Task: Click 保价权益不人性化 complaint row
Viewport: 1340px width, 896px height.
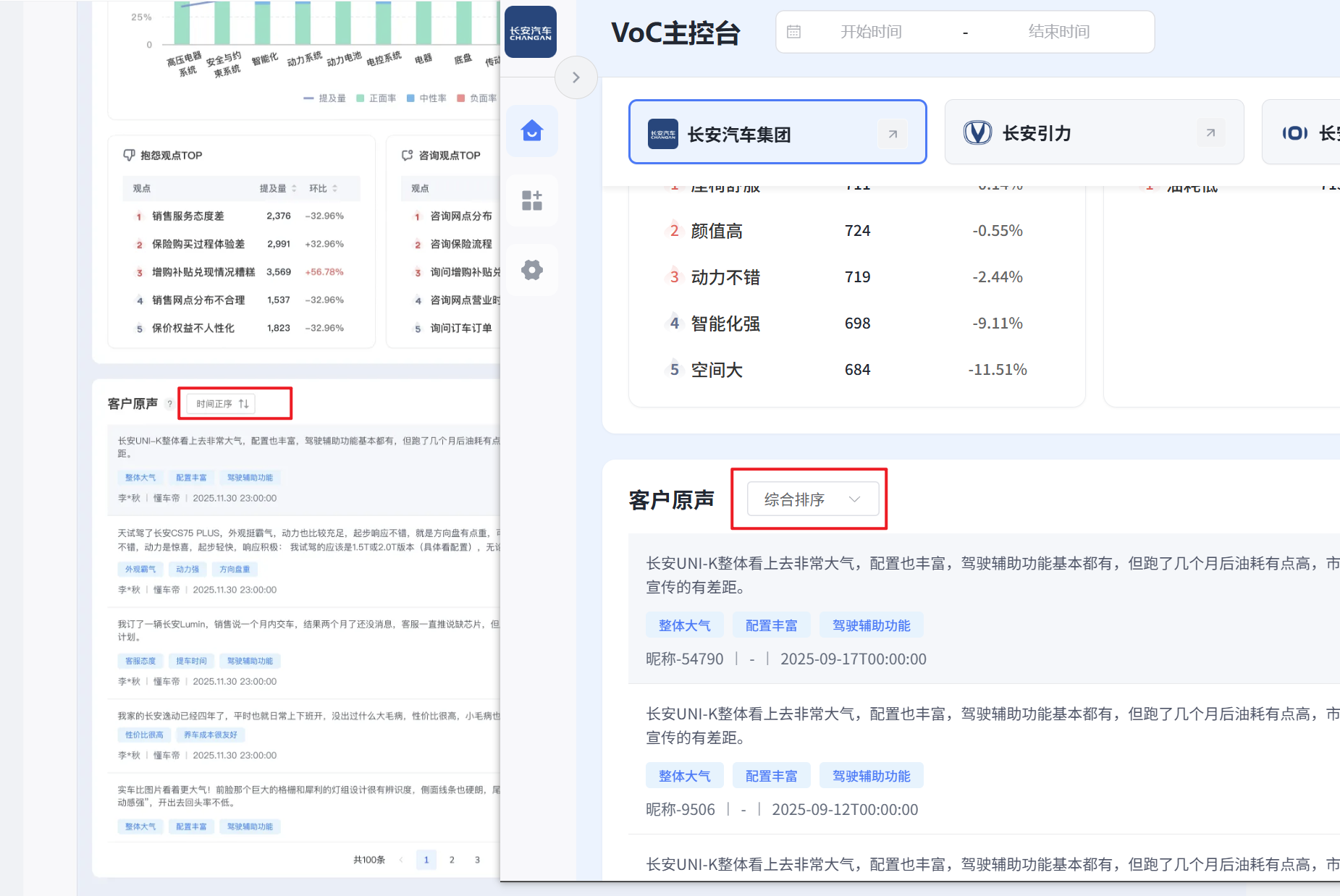Action: (242, 329)
